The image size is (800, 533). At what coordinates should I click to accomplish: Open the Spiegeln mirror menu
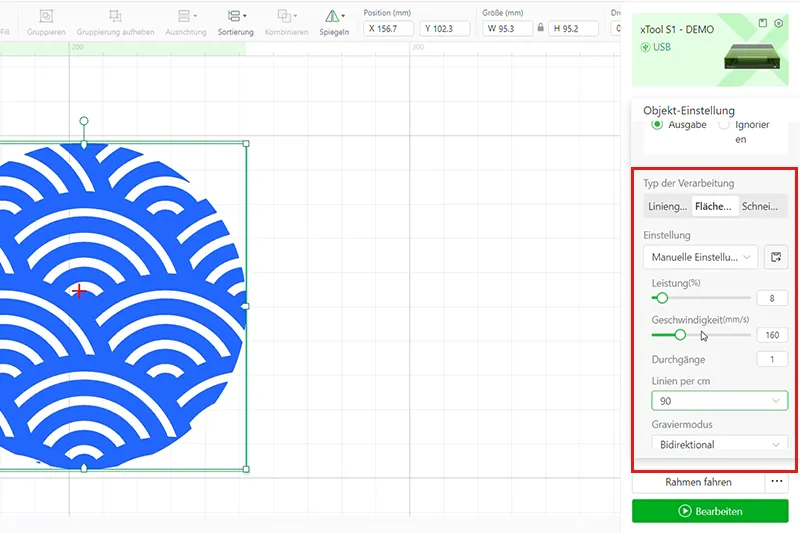click(x=334, y=22)
